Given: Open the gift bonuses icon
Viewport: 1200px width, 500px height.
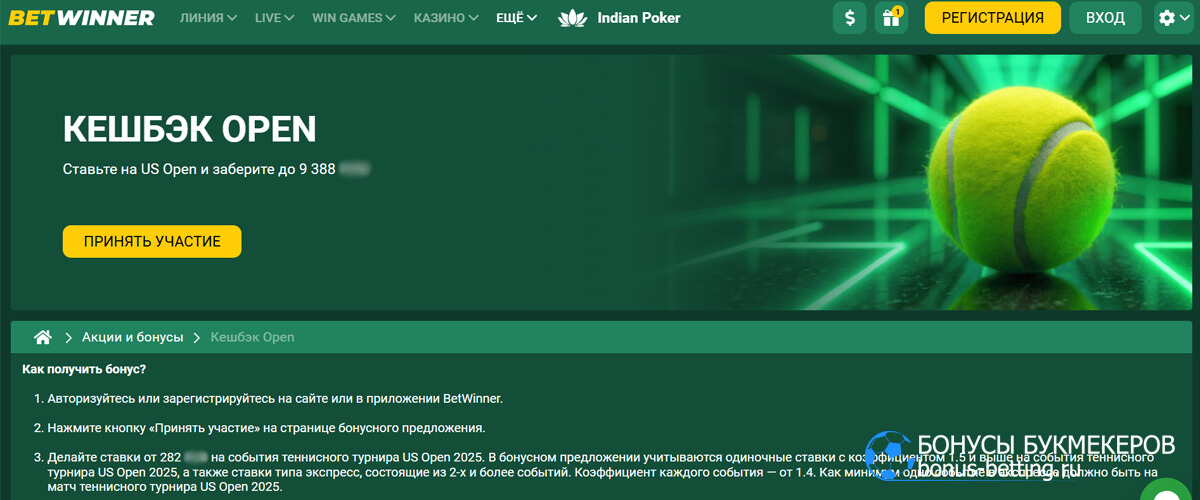Looking at the screenshot, I should 890,18.
